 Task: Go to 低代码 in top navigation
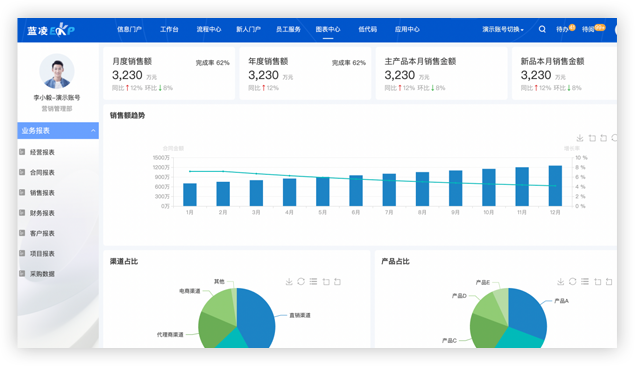tap(368, 29)
